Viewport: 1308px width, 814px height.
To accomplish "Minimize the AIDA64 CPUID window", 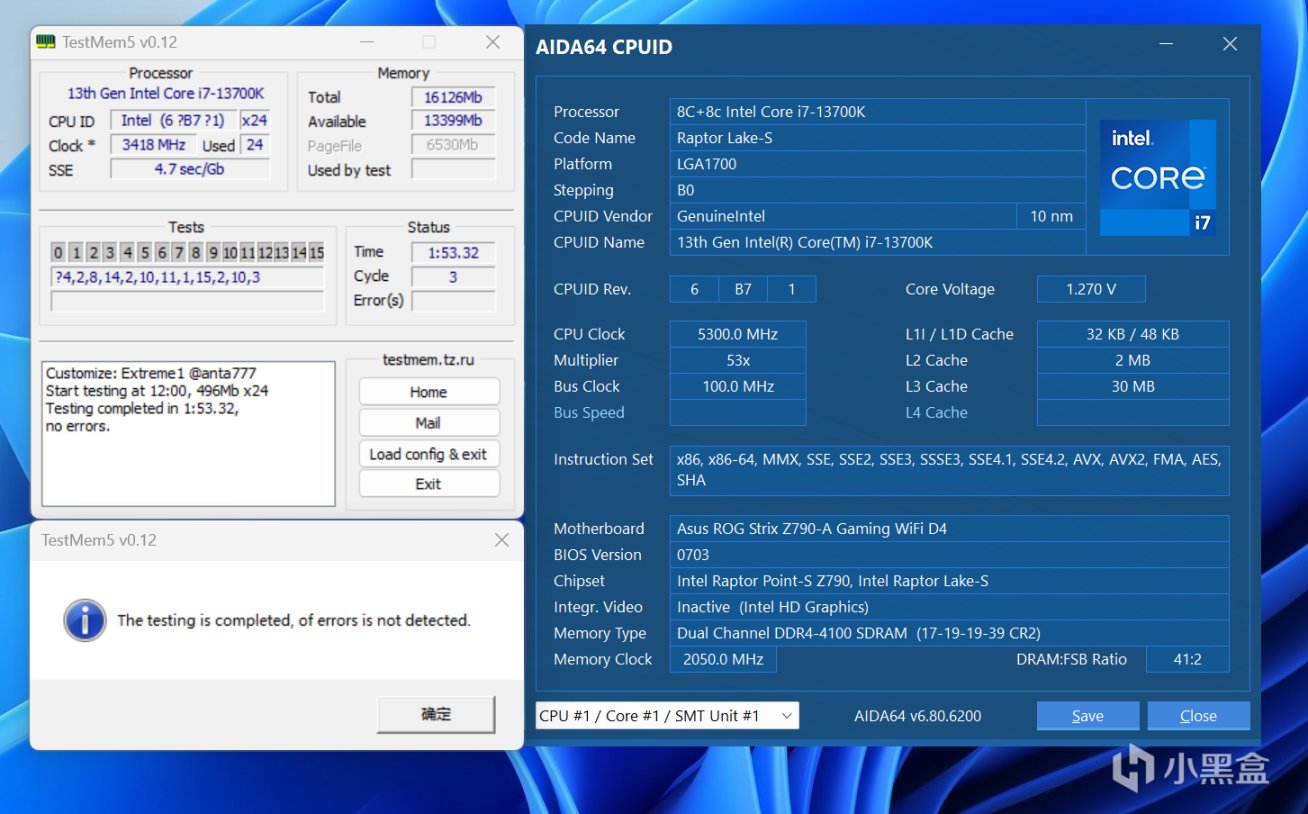I will coord(1167,44).
